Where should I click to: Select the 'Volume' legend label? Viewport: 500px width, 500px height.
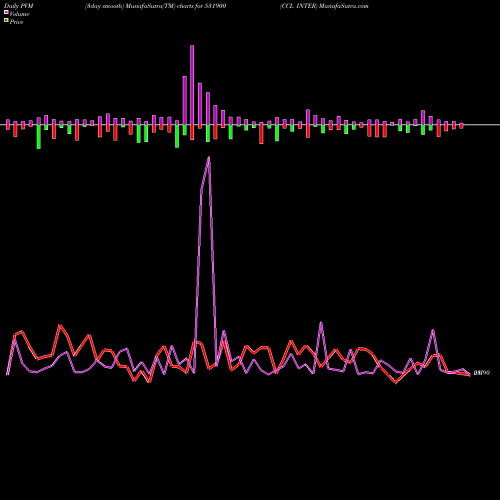pyautogui.click(x=19, y=14)
